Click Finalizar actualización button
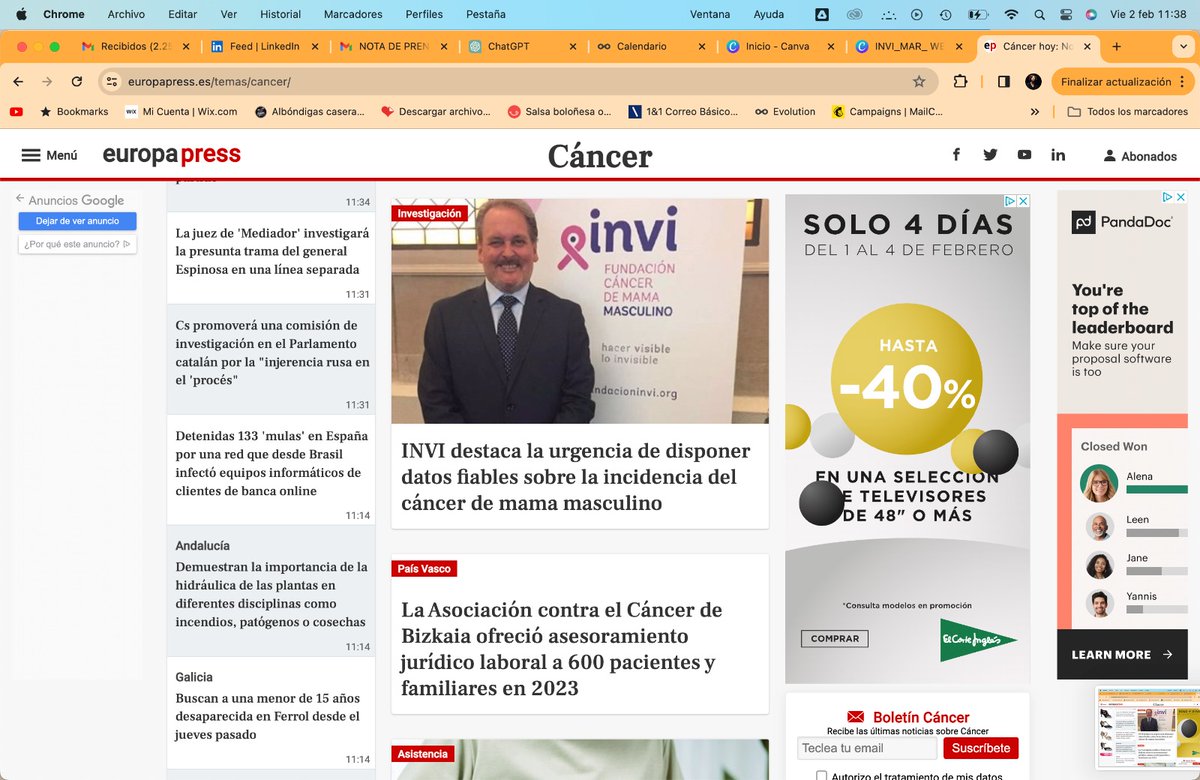1200x780 pixels. 1122,82
